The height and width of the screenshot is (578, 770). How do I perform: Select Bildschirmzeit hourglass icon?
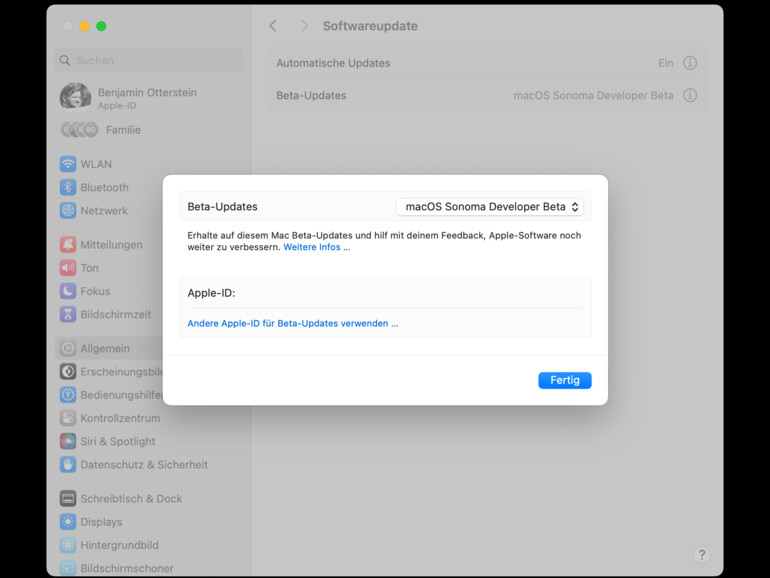68,314
